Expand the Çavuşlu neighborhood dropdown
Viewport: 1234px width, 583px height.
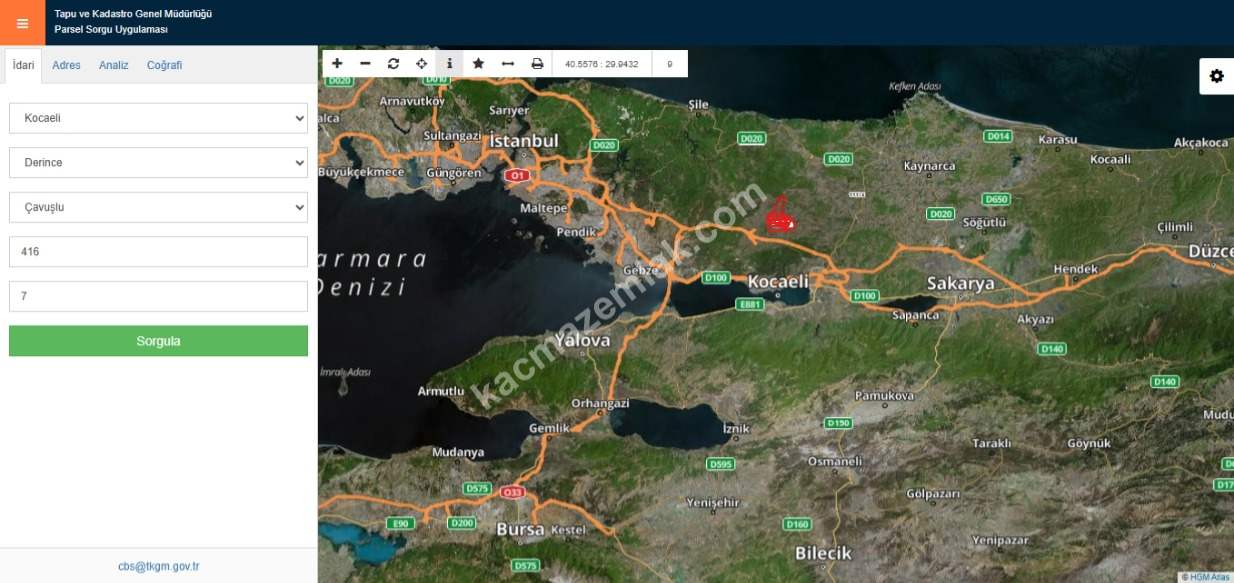coord(158,207)
